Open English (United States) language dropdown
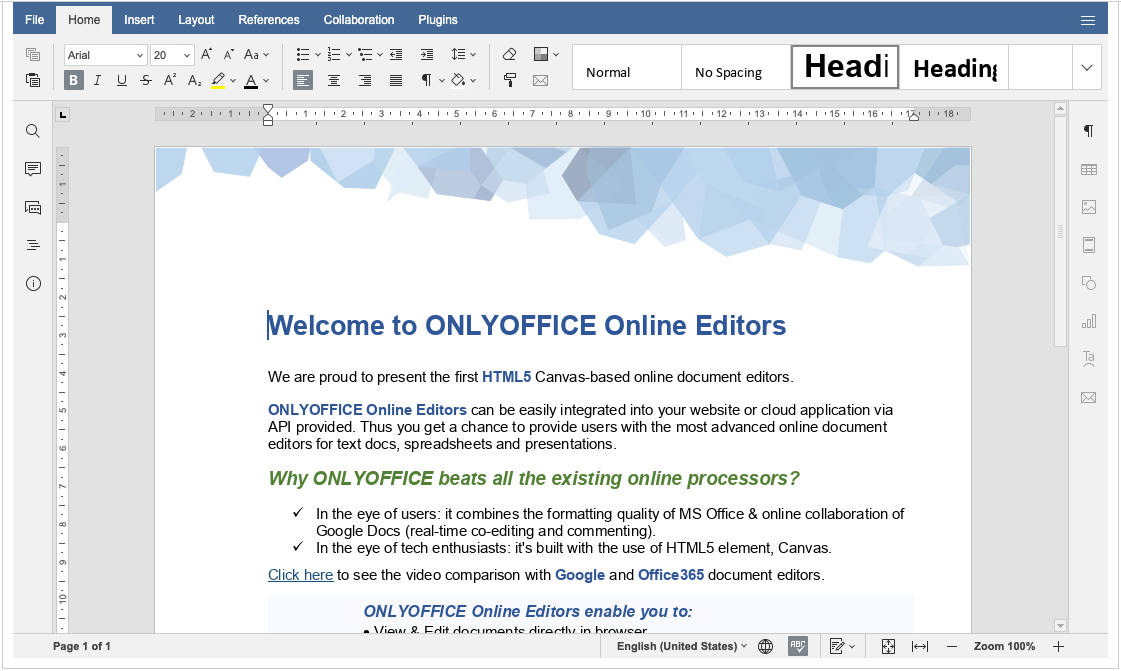The image size is (1121, 671). [682, 647]
